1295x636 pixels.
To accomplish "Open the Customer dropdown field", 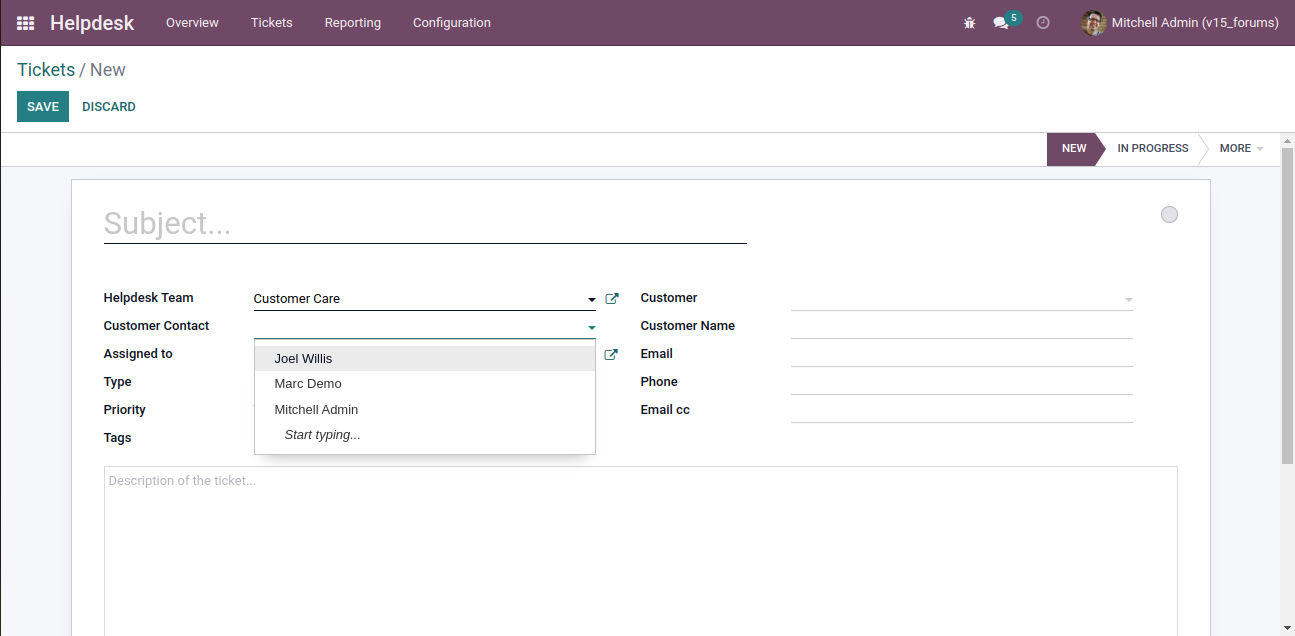I will (x=961, y=298).
